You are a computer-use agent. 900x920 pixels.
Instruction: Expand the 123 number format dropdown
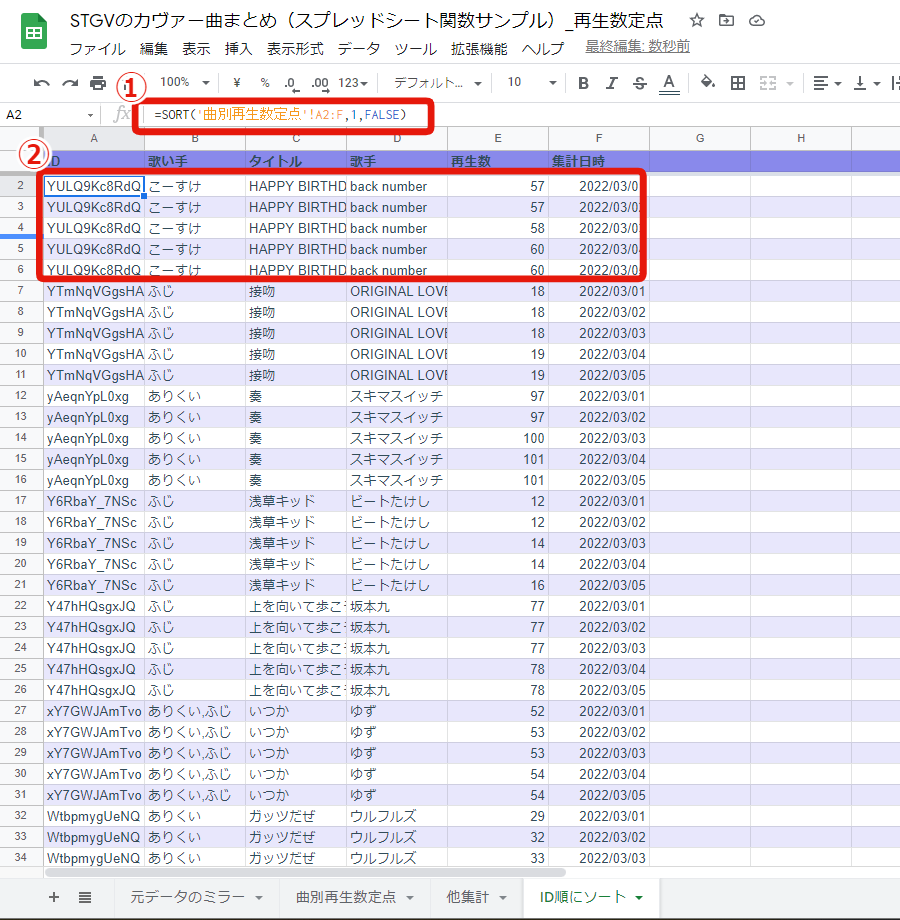(353, 83)
